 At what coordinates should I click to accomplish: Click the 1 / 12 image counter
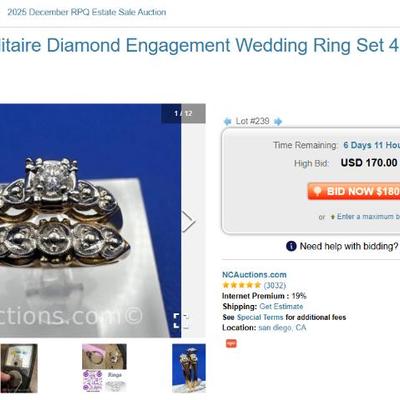click(x=183, y=114)
